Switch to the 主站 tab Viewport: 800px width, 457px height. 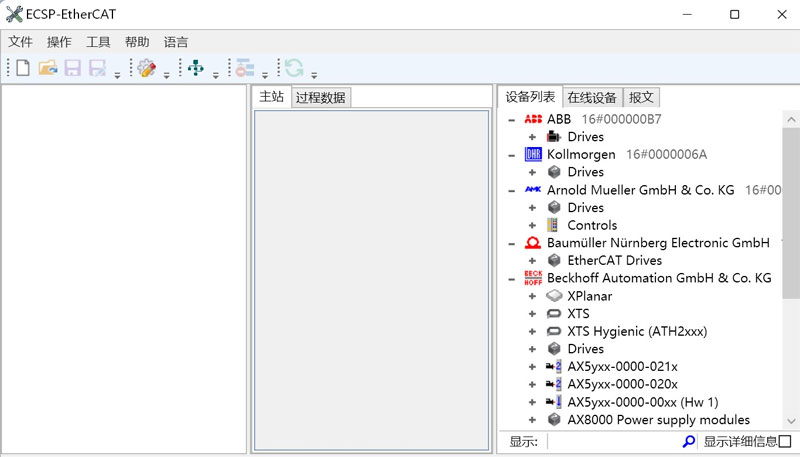point(271,96)
